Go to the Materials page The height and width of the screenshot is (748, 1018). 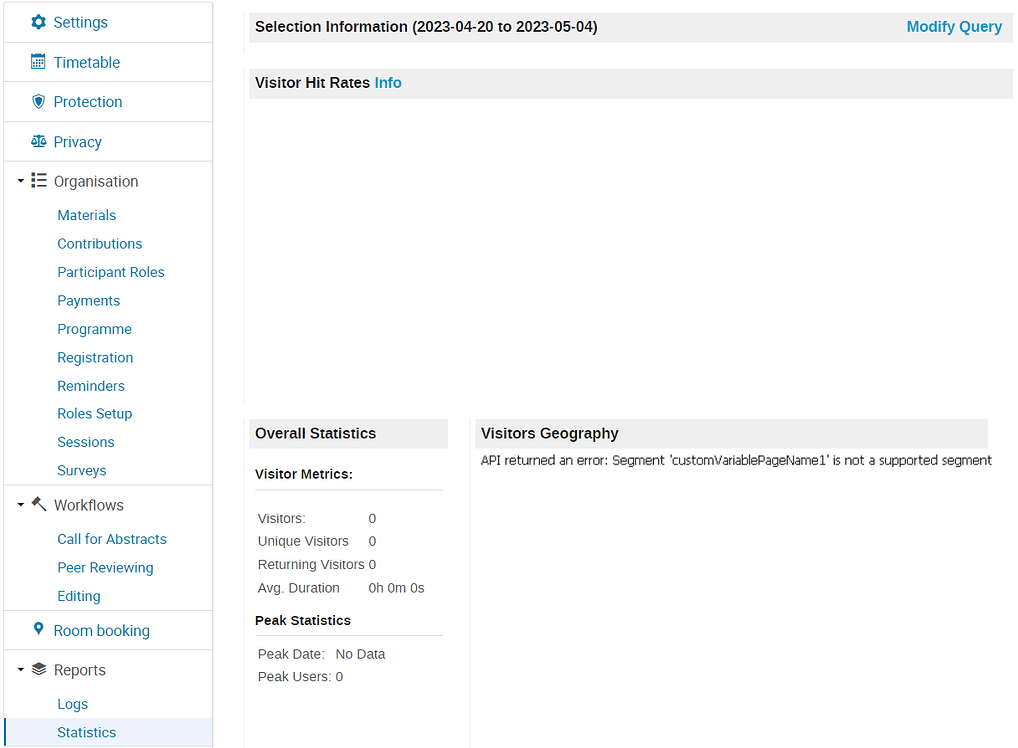tap(86, 215)
